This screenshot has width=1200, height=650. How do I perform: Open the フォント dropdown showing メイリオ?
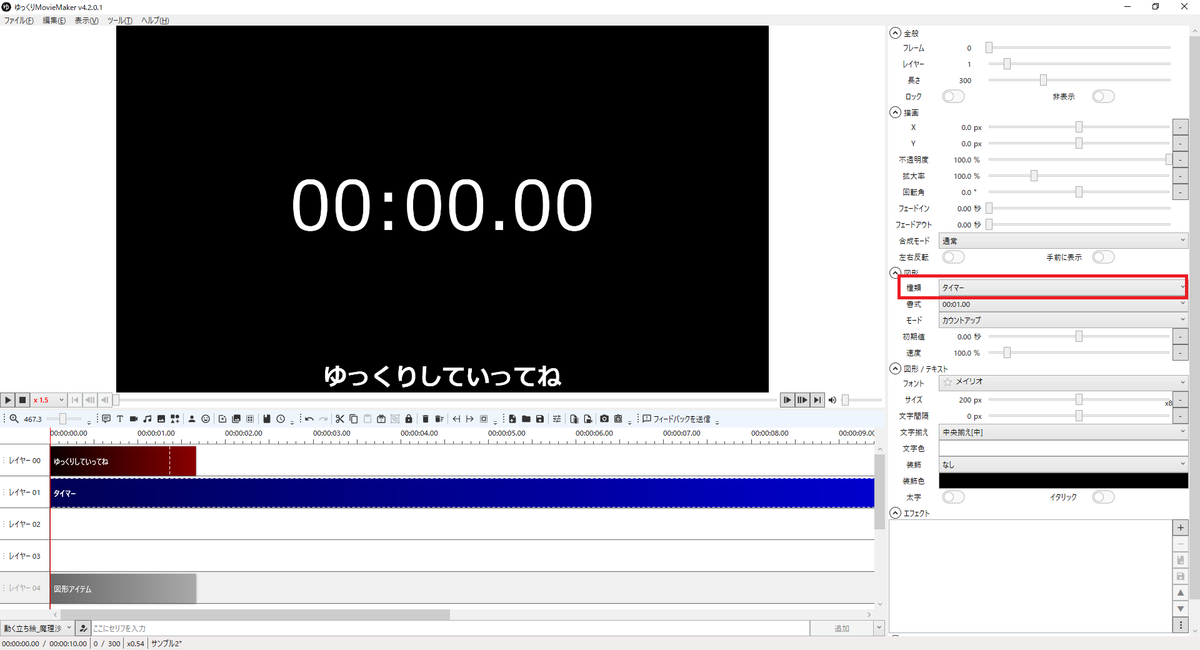(x=1063, y=382)
